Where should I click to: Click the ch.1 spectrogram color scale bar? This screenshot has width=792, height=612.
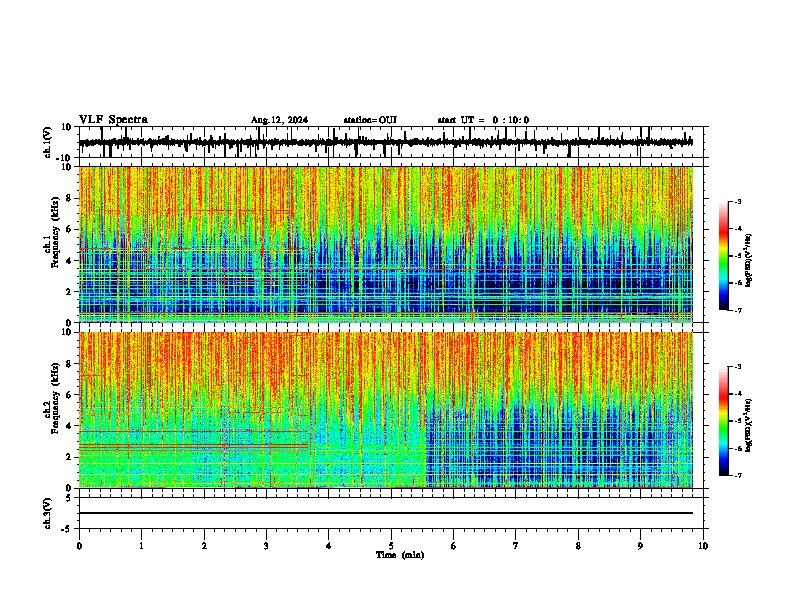point(724,256)
